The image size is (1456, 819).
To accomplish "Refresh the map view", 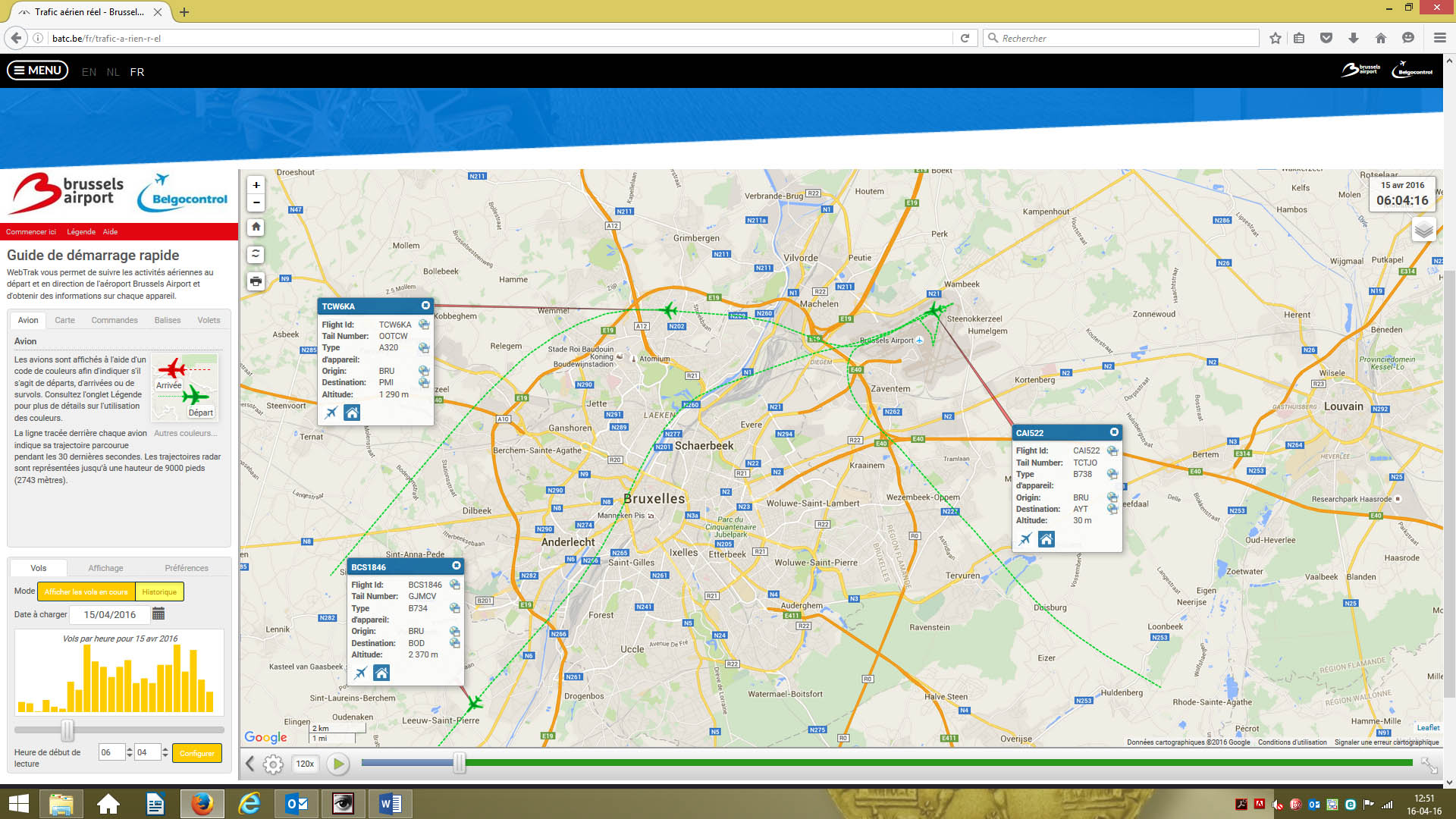I will [256, 254].
